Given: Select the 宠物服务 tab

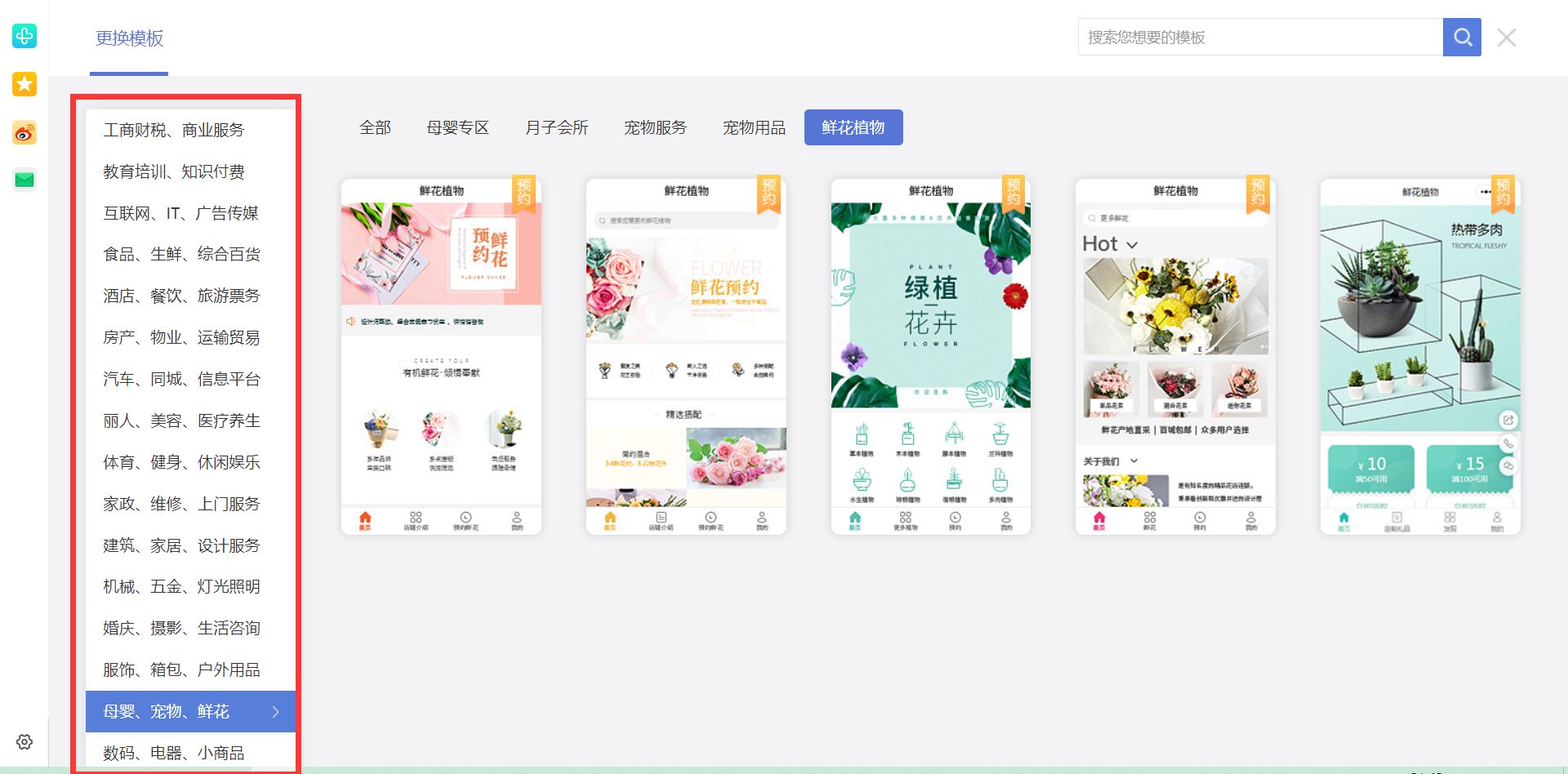Looking at the screenshot, I should point(655,127).
